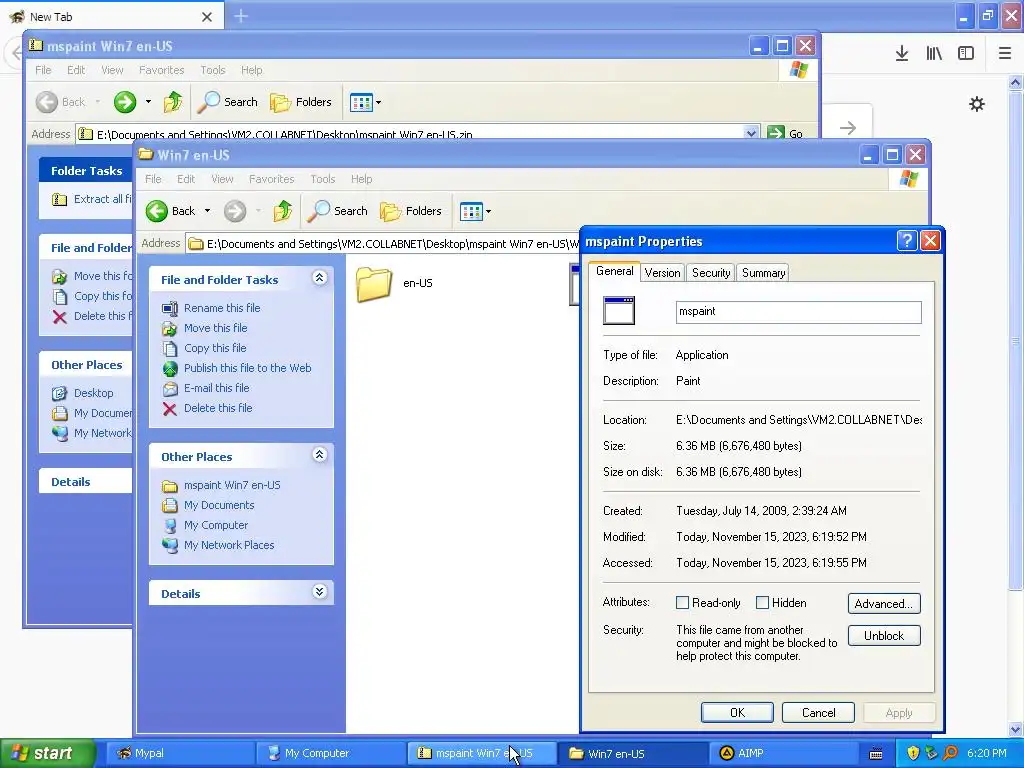Click Desktop link in zip window Other Places
1024x768 pixels.
[x=93, y=393]
